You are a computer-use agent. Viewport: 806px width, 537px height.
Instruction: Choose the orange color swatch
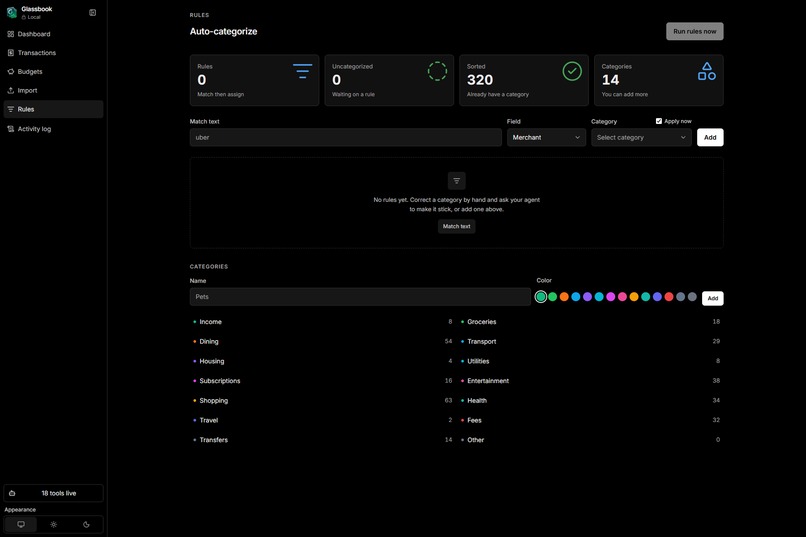(564, 297)
